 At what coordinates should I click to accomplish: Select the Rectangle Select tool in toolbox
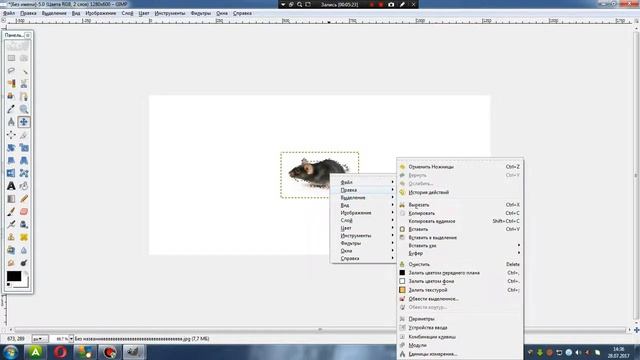coord(11,58)
